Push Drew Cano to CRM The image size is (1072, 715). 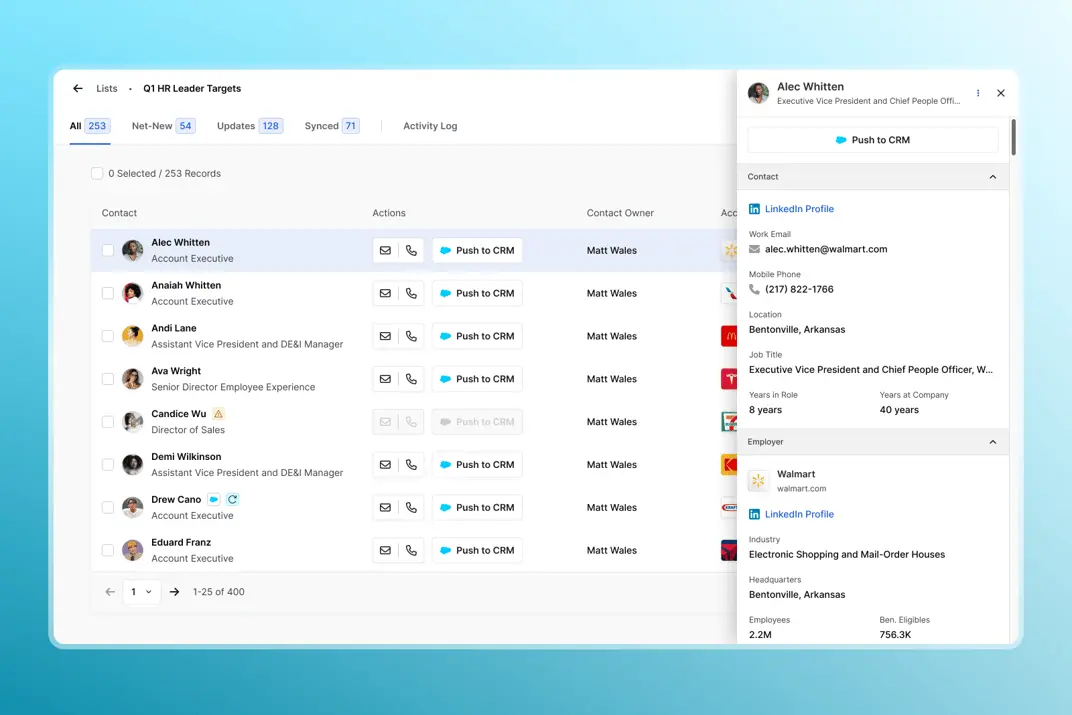477,507
